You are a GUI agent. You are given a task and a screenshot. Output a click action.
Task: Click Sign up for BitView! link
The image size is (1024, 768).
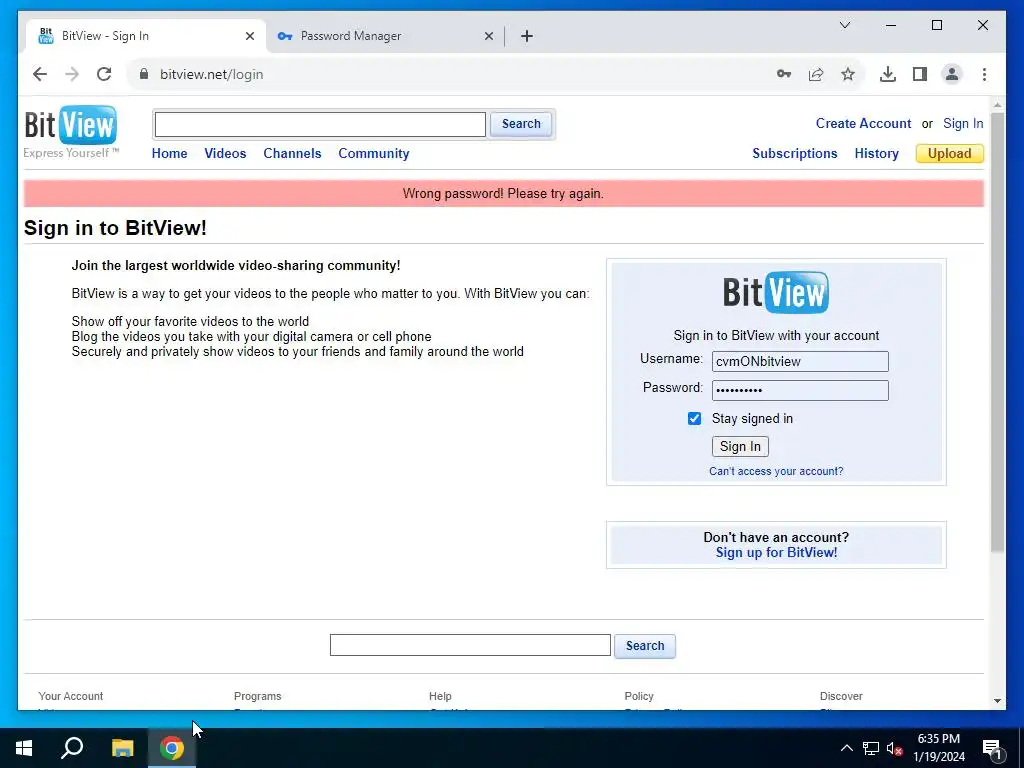tap(776, 553)
